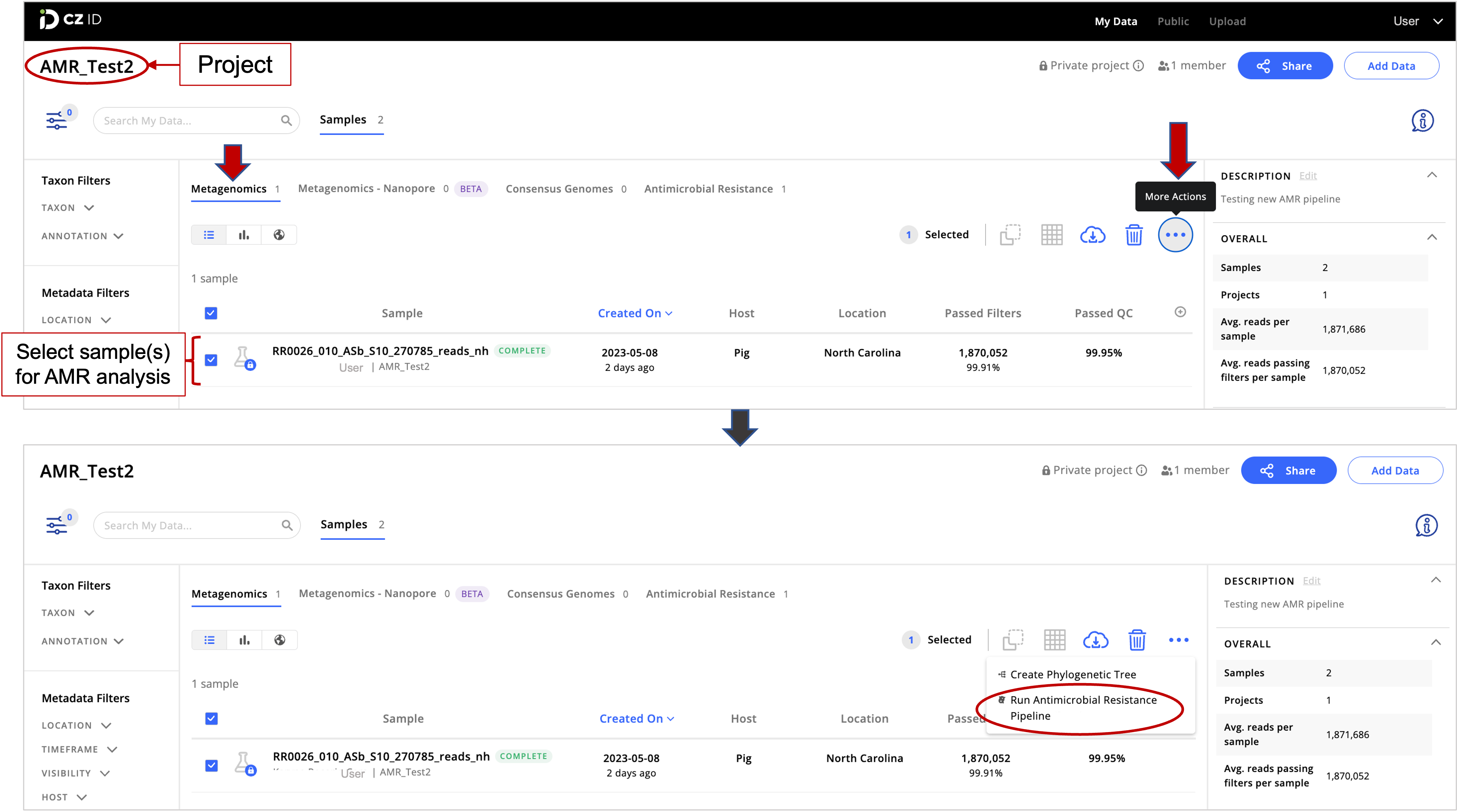Click the More Actions ellipsis button with tooltip

[1175, 234]
